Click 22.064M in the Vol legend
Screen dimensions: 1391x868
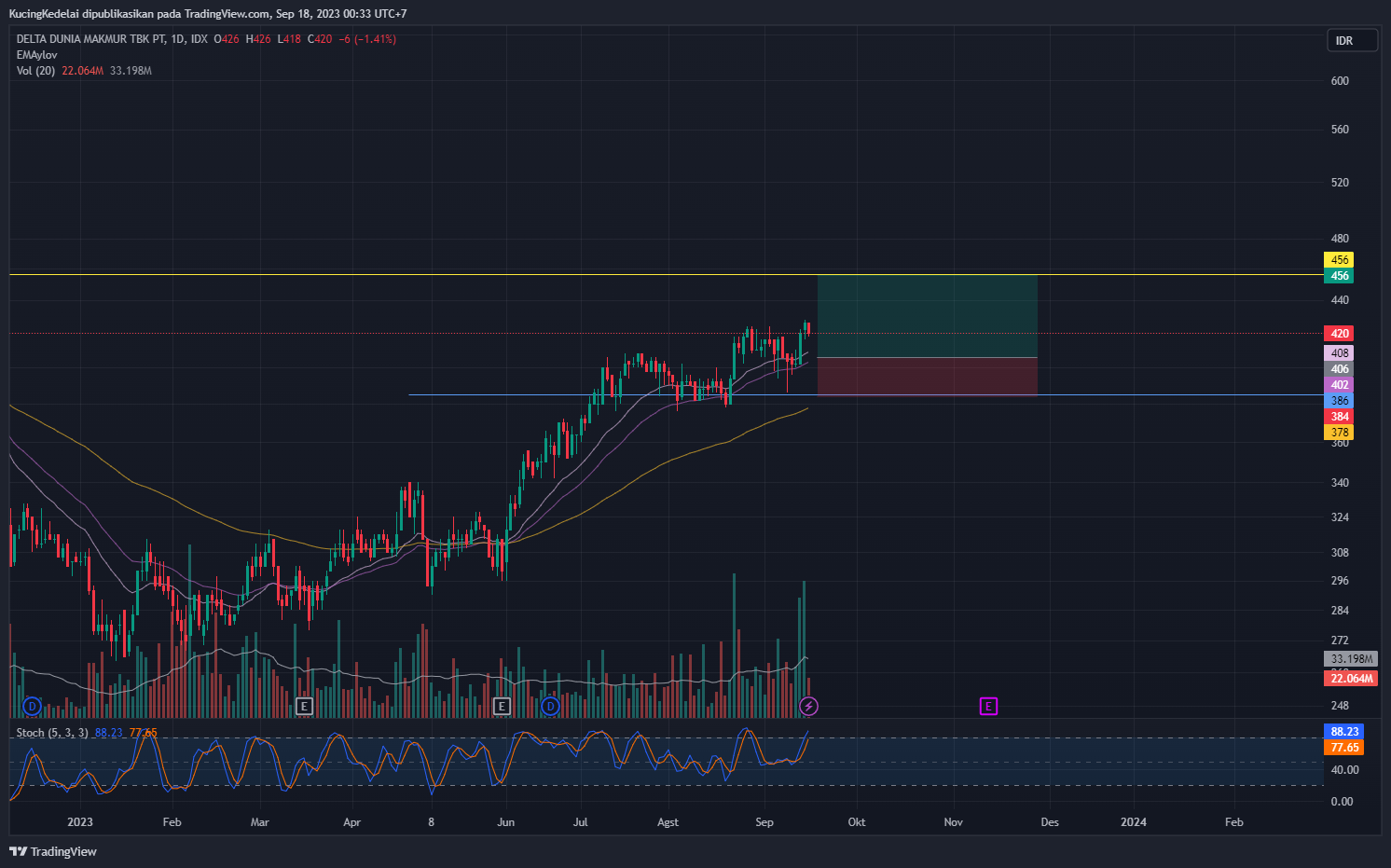click(83, 71)
